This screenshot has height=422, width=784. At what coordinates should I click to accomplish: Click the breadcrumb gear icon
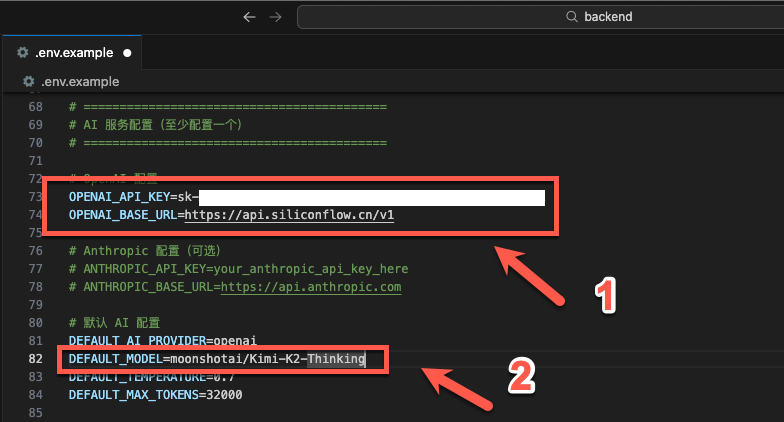28,81
